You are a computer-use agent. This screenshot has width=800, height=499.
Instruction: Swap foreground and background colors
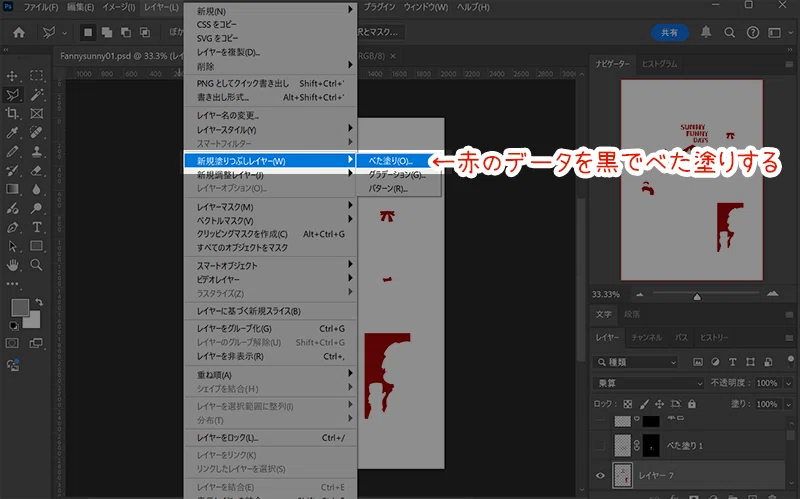click(39, 302)
